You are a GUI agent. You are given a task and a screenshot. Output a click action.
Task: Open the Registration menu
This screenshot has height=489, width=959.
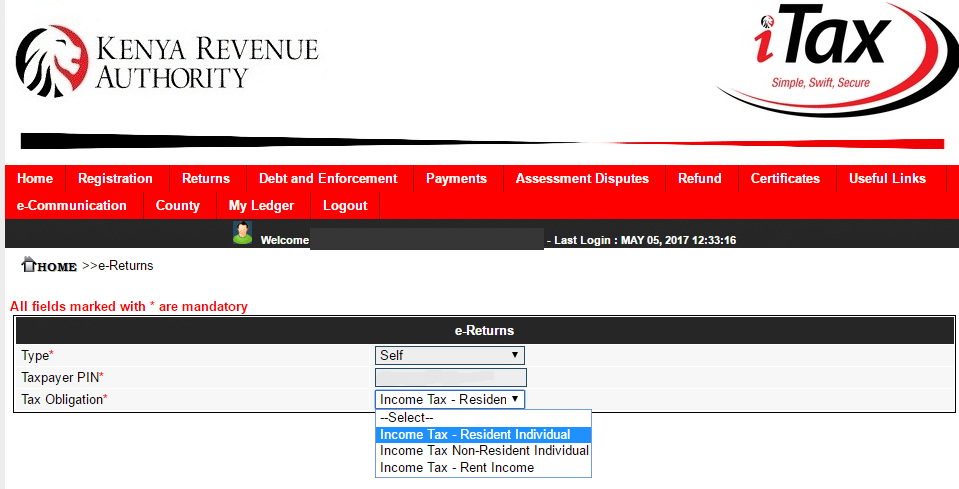(115, 179)
